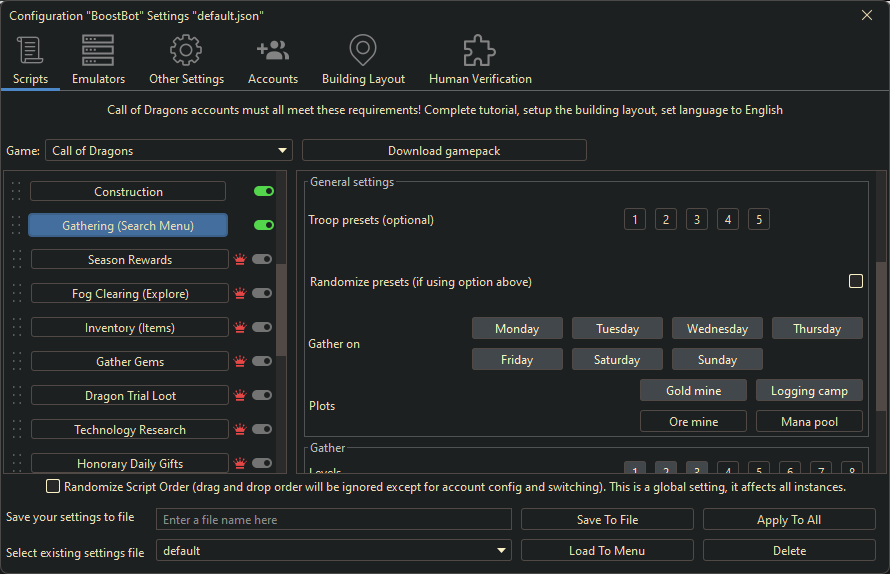Viewport: 890px width, 574px height.
Task: Open the Emulators server icon tab
Action: tap(98, 50)
